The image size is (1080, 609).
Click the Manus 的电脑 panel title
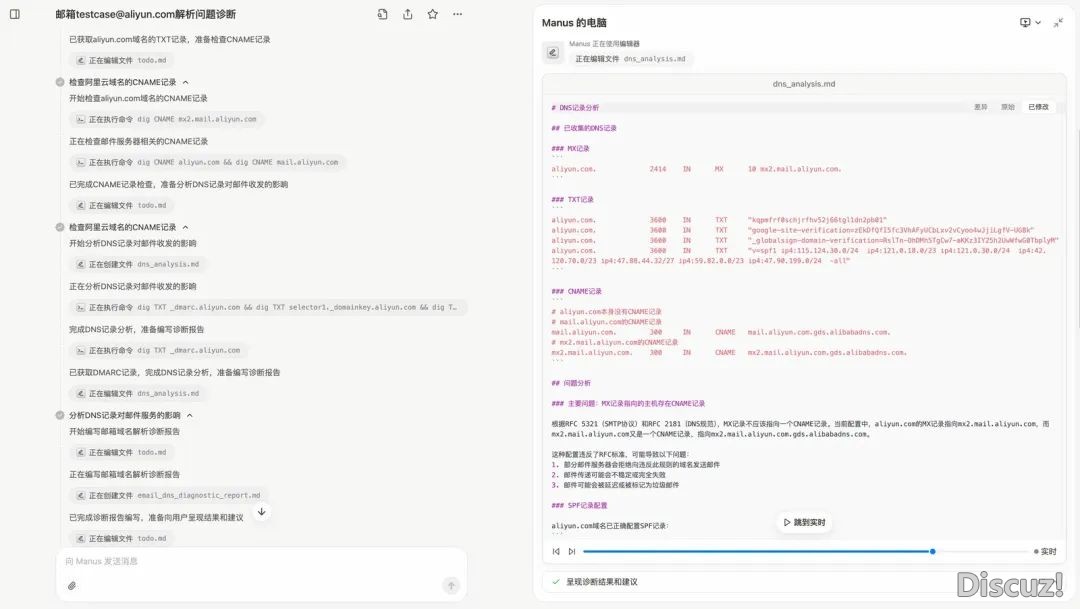click(x=574, y=23)
